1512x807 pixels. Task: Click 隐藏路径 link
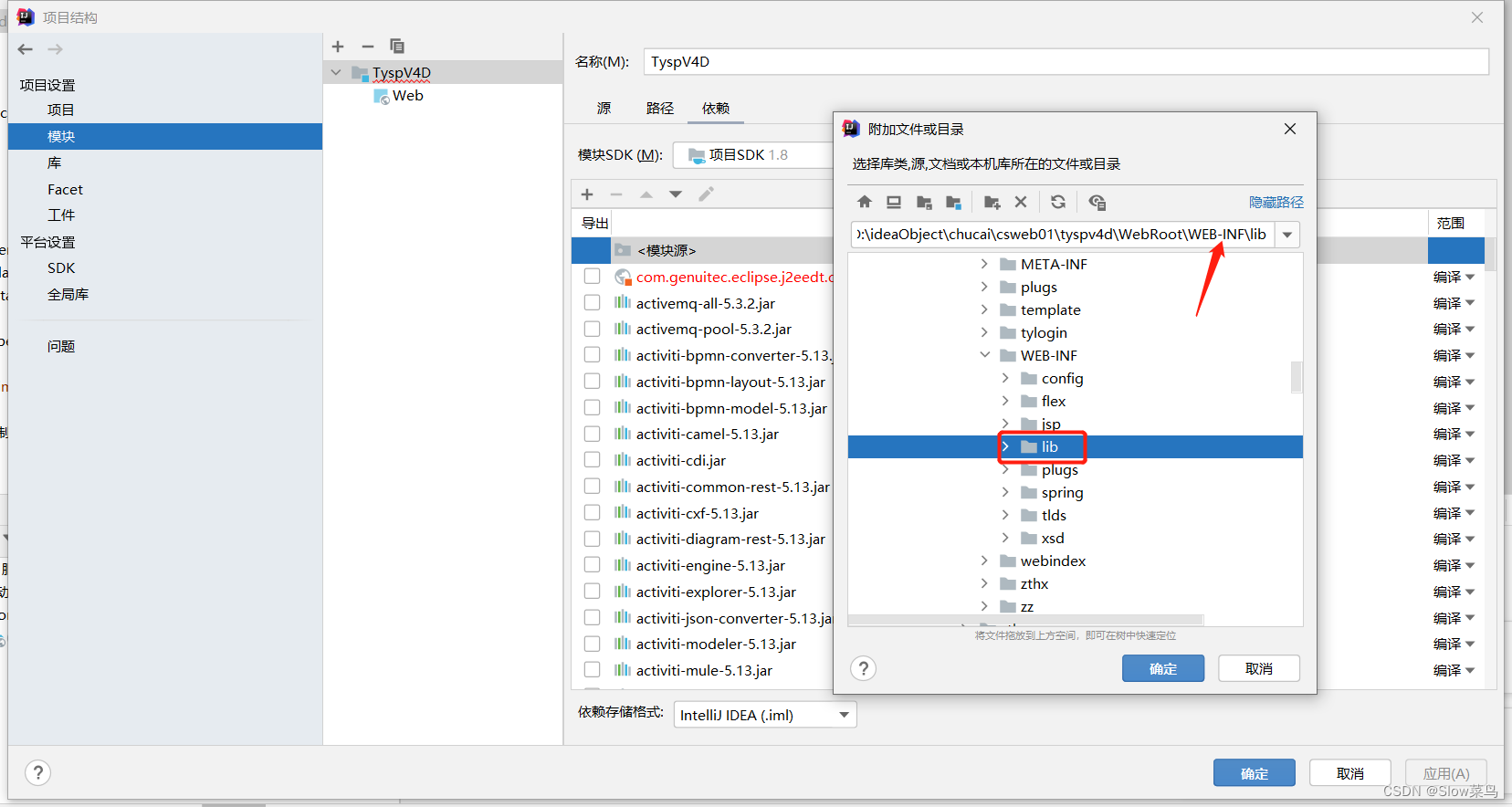1276,202
